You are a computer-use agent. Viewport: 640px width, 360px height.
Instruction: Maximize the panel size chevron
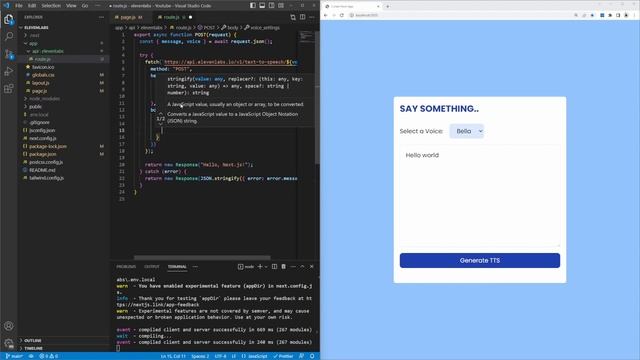coord(302,267)
